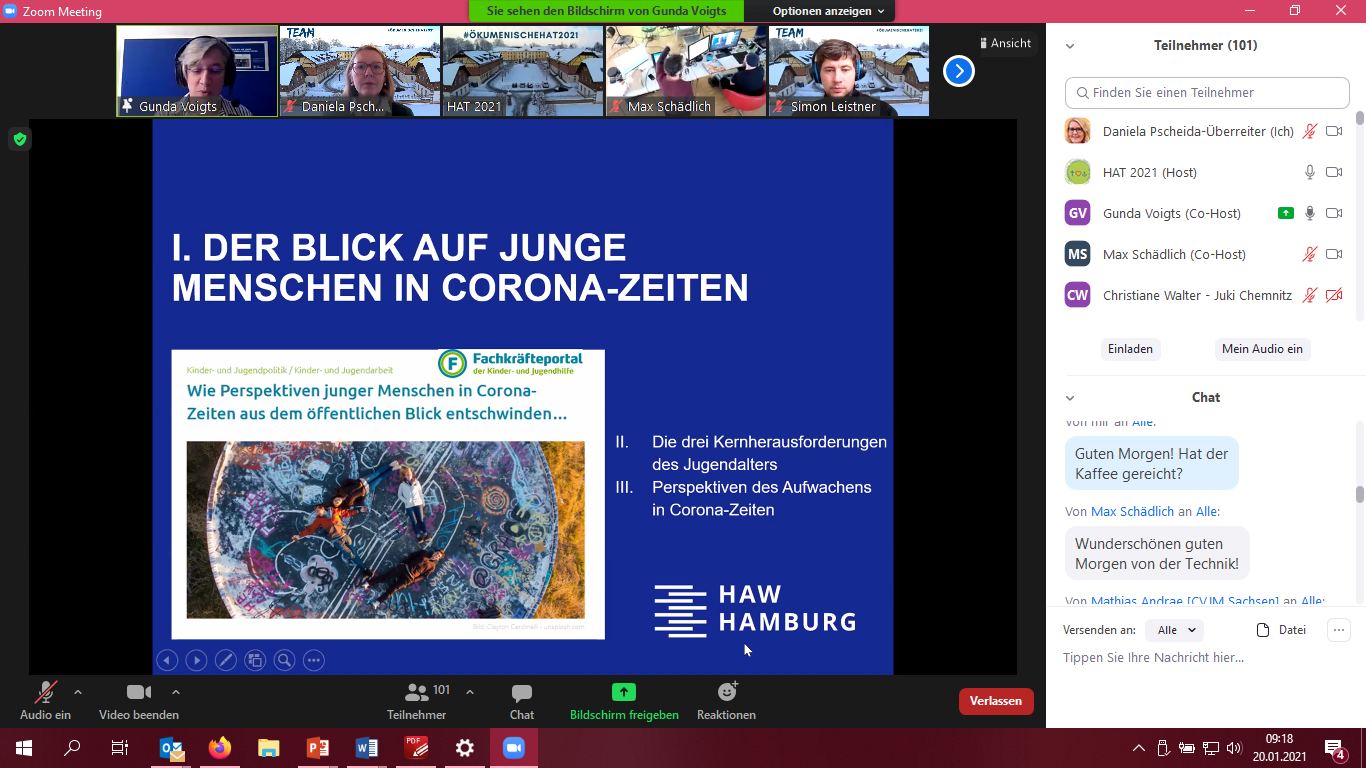Click Gunda Voigts camera icon

pyautogui.click(x=1334, y=213)
